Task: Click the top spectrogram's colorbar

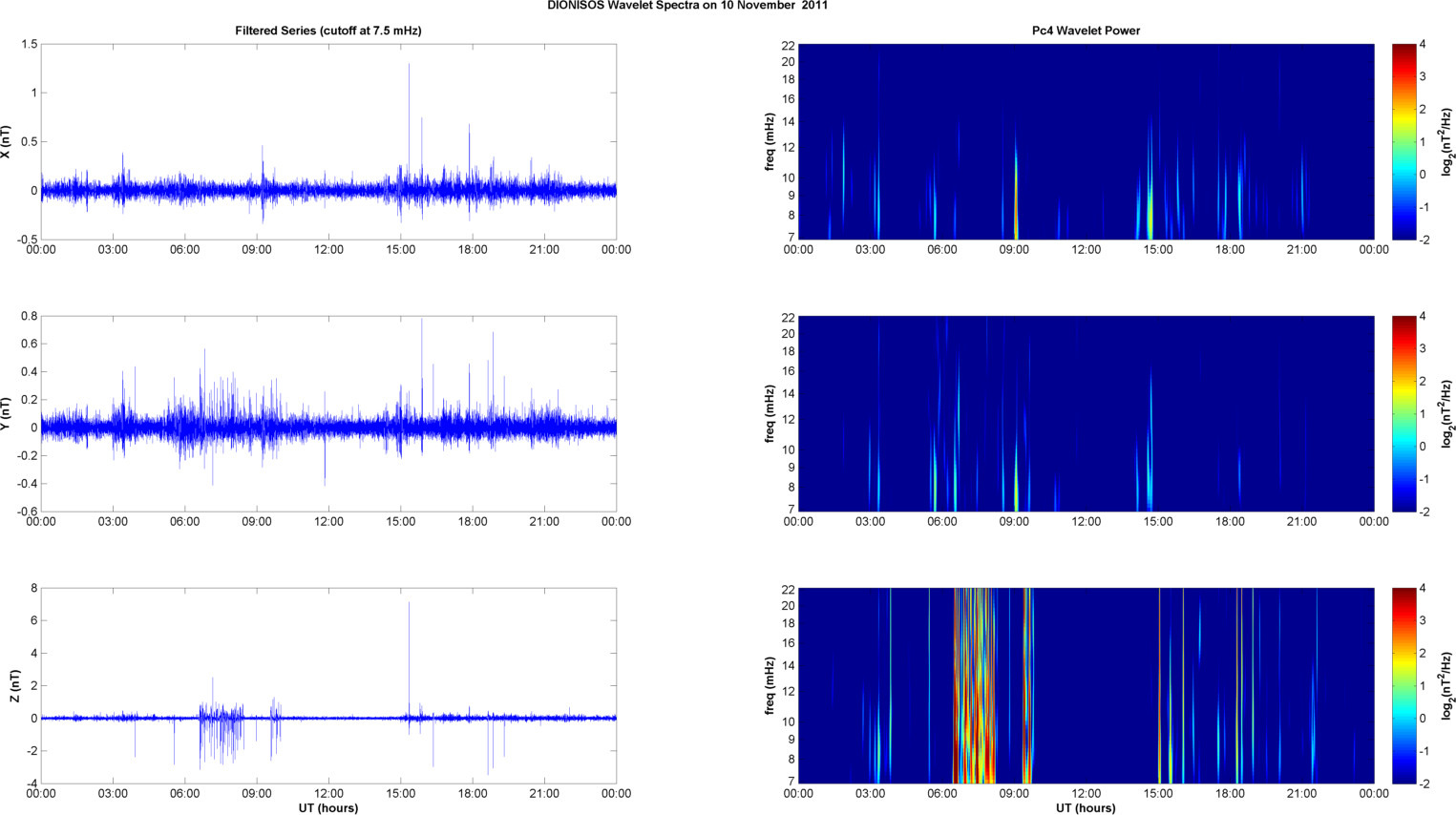Action: [x=1403, y=141]
